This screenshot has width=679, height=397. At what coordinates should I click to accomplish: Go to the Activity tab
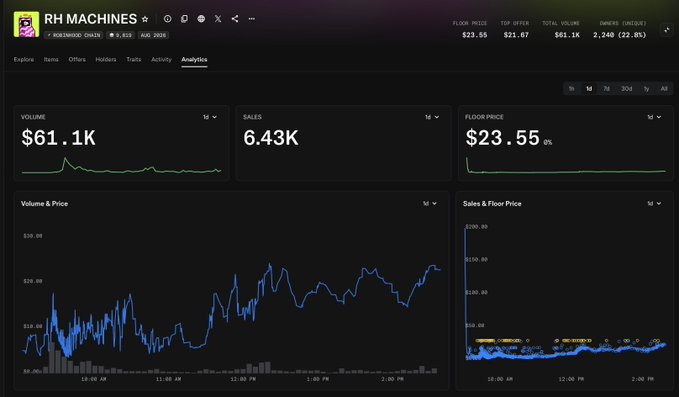tap(162, 59)
